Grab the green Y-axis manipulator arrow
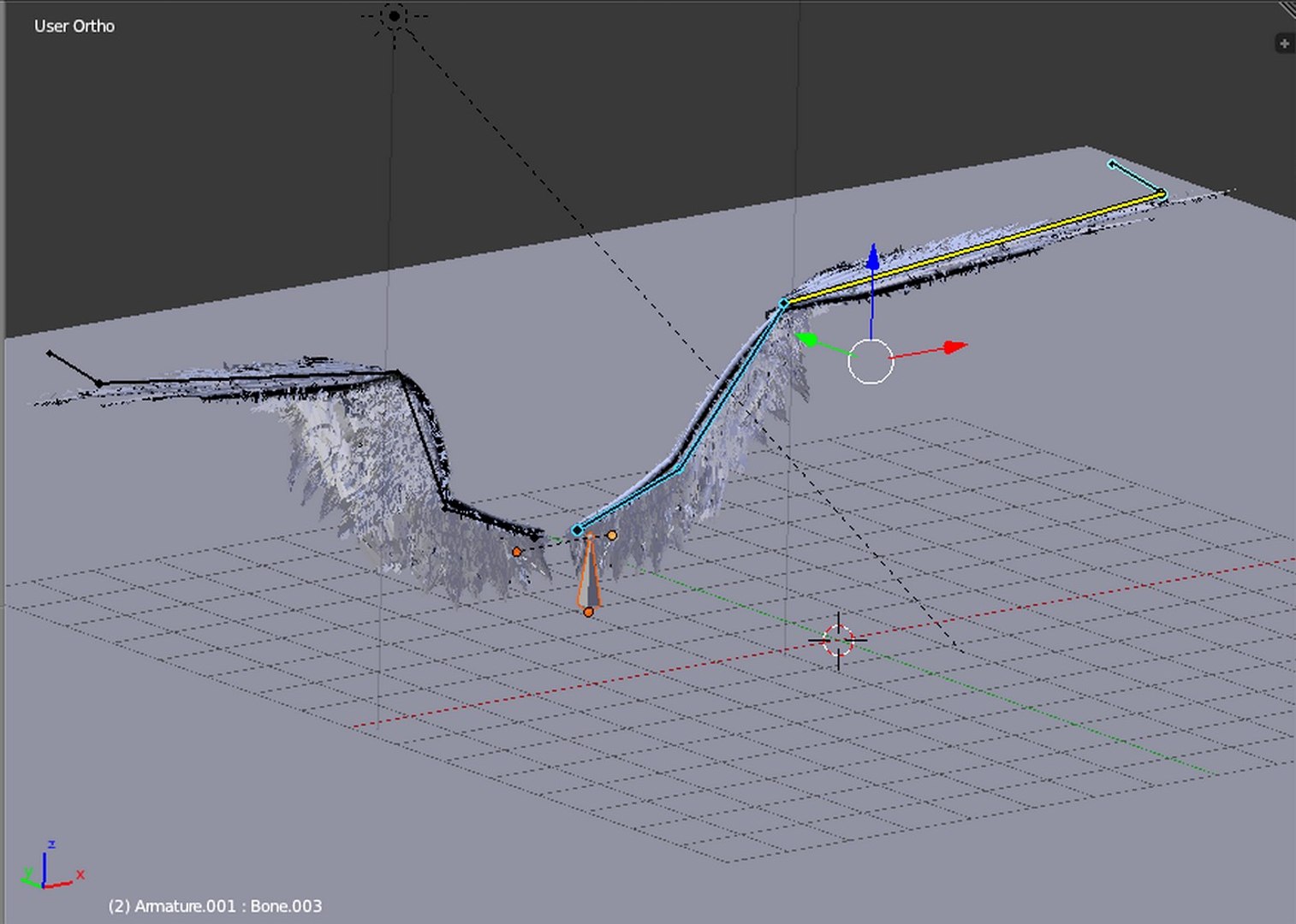The width and height of the screenshot is (1296, 924). click(x=806, y=340)
